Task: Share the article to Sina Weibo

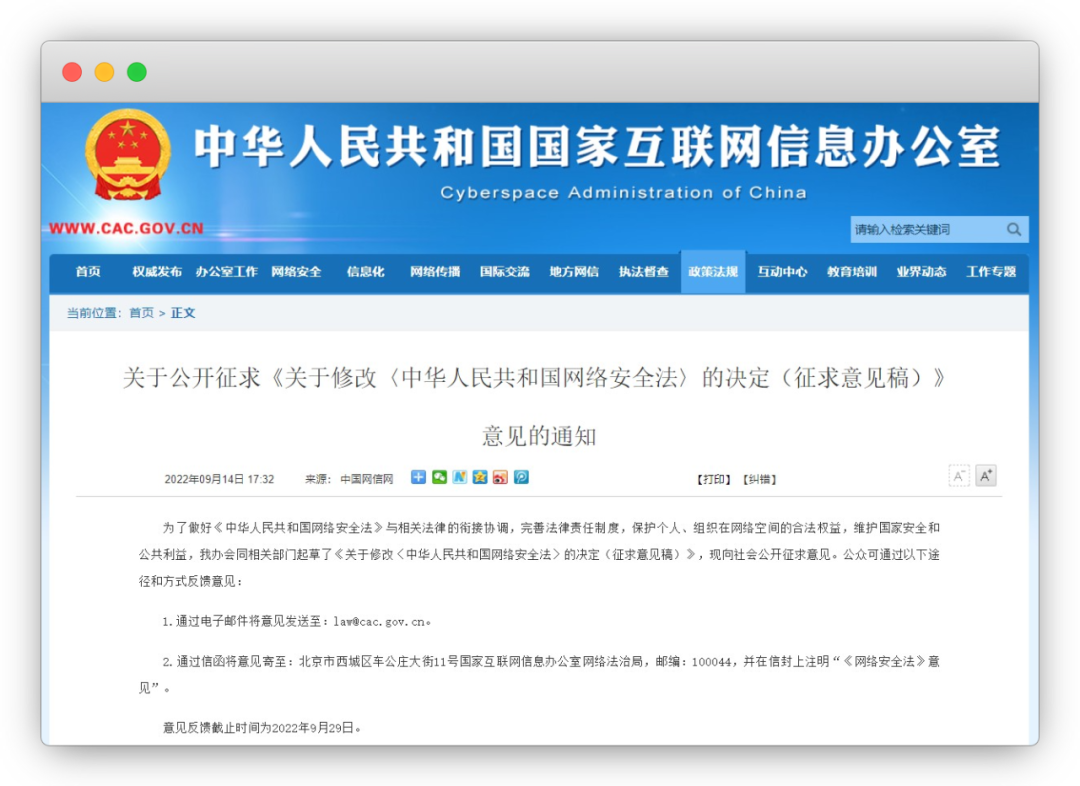Action: [x=501, y=477]
